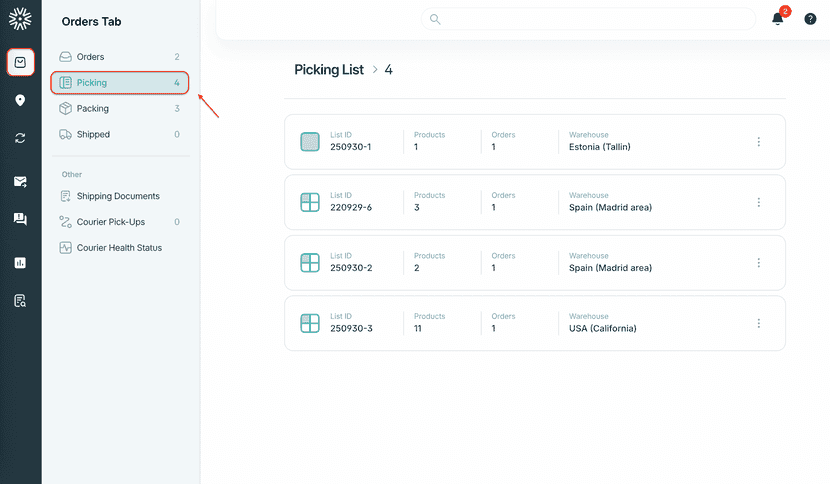The width and height of the screenshot is (830, 484).
Task: Click the app logo in the sidebar
Action: click(20, 19)
